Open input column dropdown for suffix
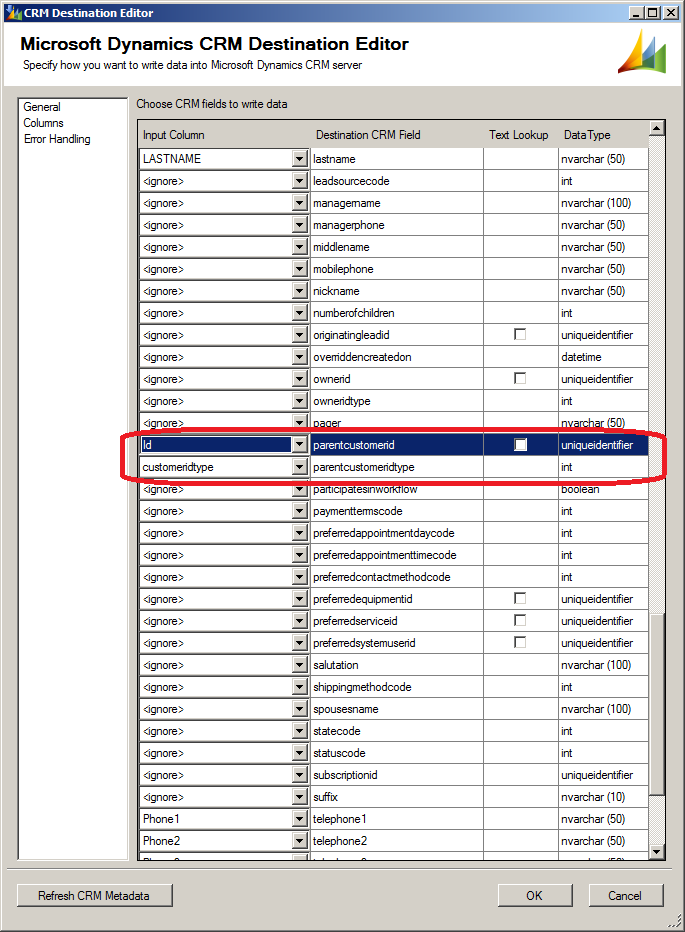This screenshot has height=932, width=685. tap(300, 796)
